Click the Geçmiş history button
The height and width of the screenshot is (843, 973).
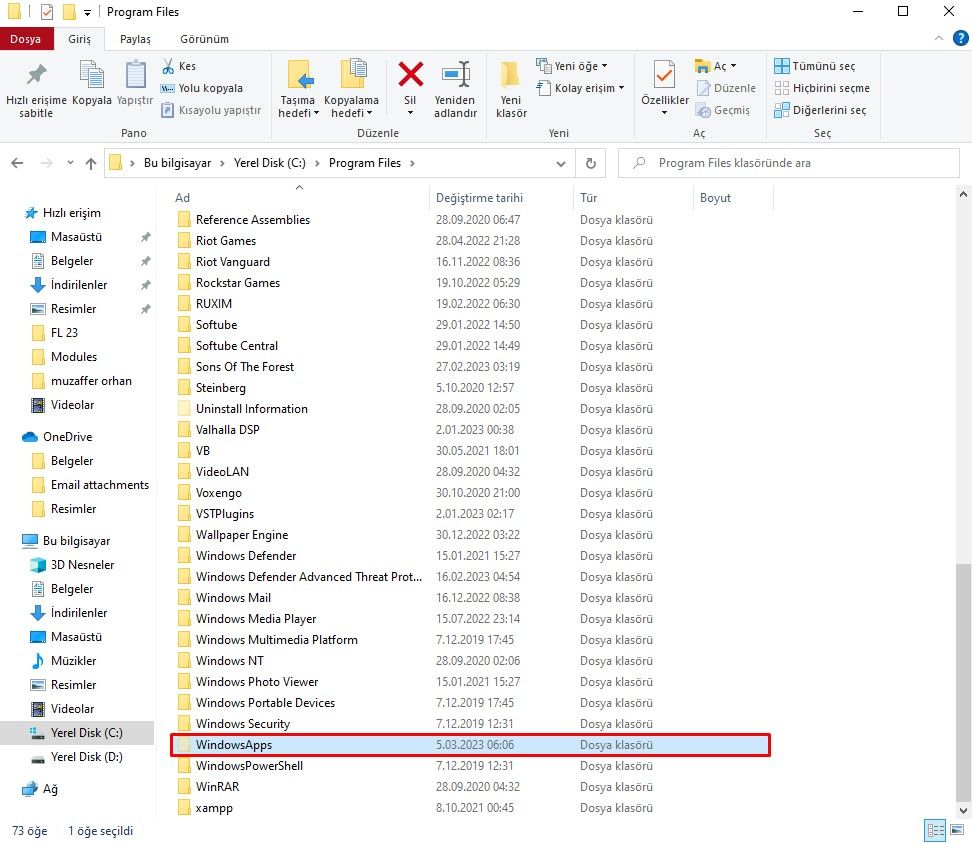[x=723, y=110]
